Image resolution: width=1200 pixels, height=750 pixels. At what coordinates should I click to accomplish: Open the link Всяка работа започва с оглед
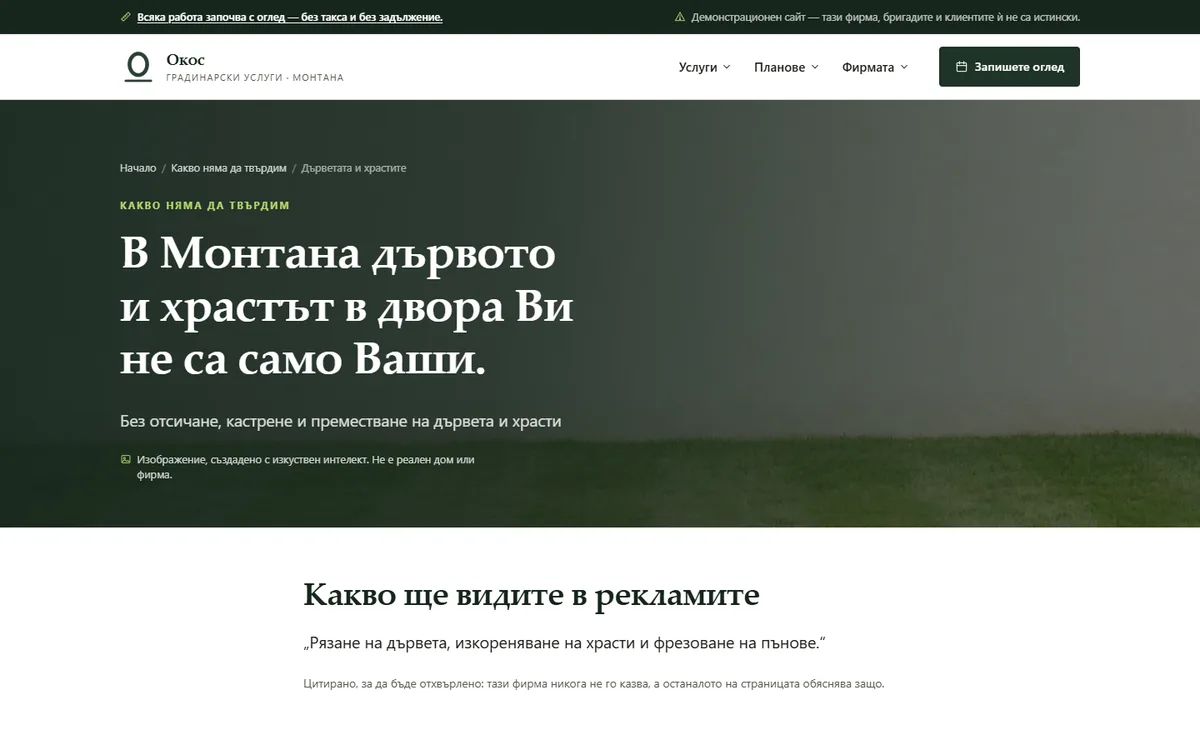[290, 17]
